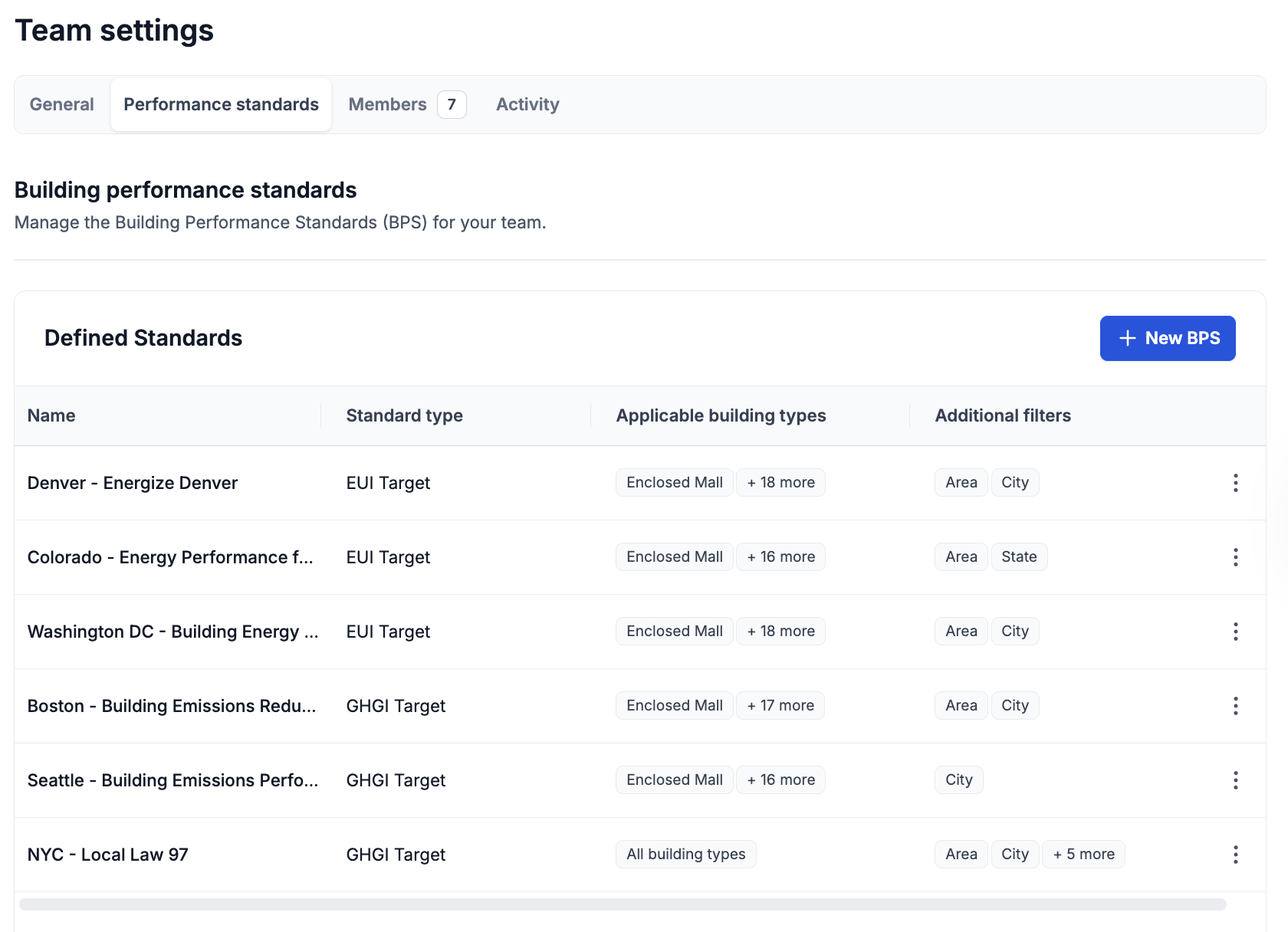
Task: Expand '+ 5 more' filters for NYC row
Action: [1083, 855]
